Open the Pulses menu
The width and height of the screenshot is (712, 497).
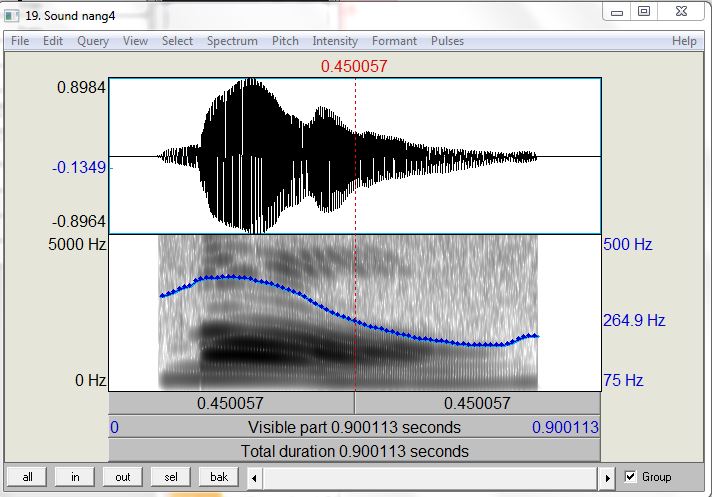click(447, 41)
